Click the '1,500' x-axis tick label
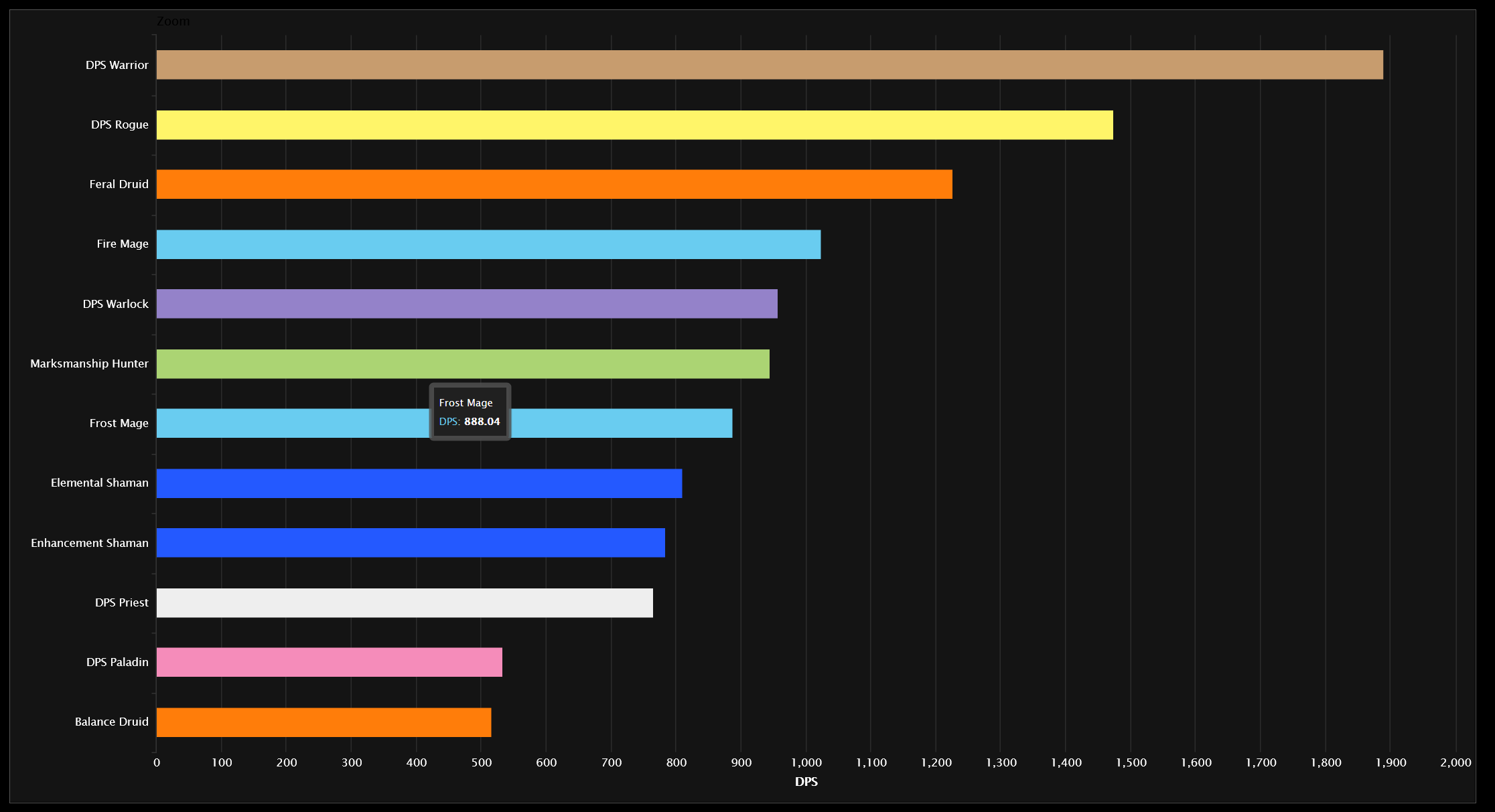The height and width of the screenshot is (812, 1495). pos(1131,762)
